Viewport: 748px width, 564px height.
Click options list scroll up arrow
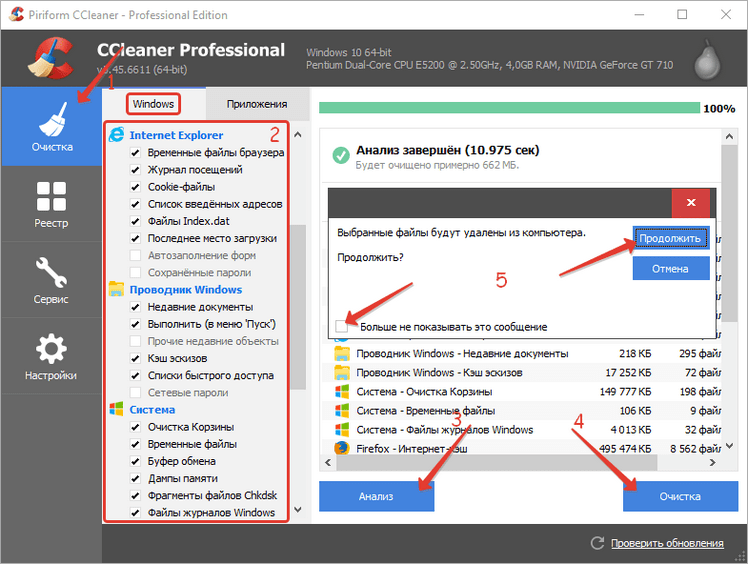pos(298,135)
